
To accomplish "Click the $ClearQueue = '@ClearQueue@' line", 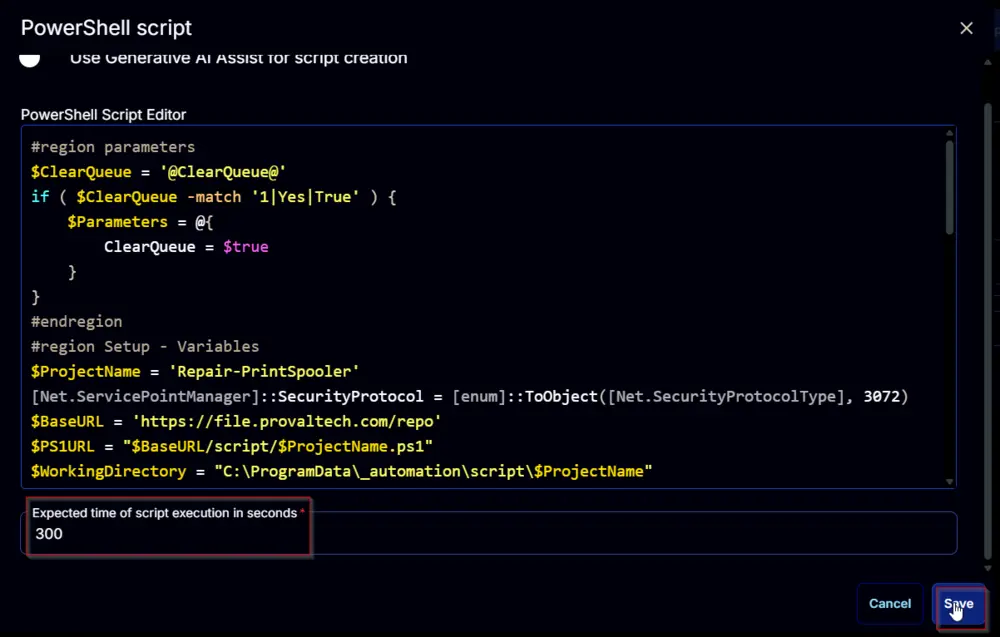I will (158, 172).
